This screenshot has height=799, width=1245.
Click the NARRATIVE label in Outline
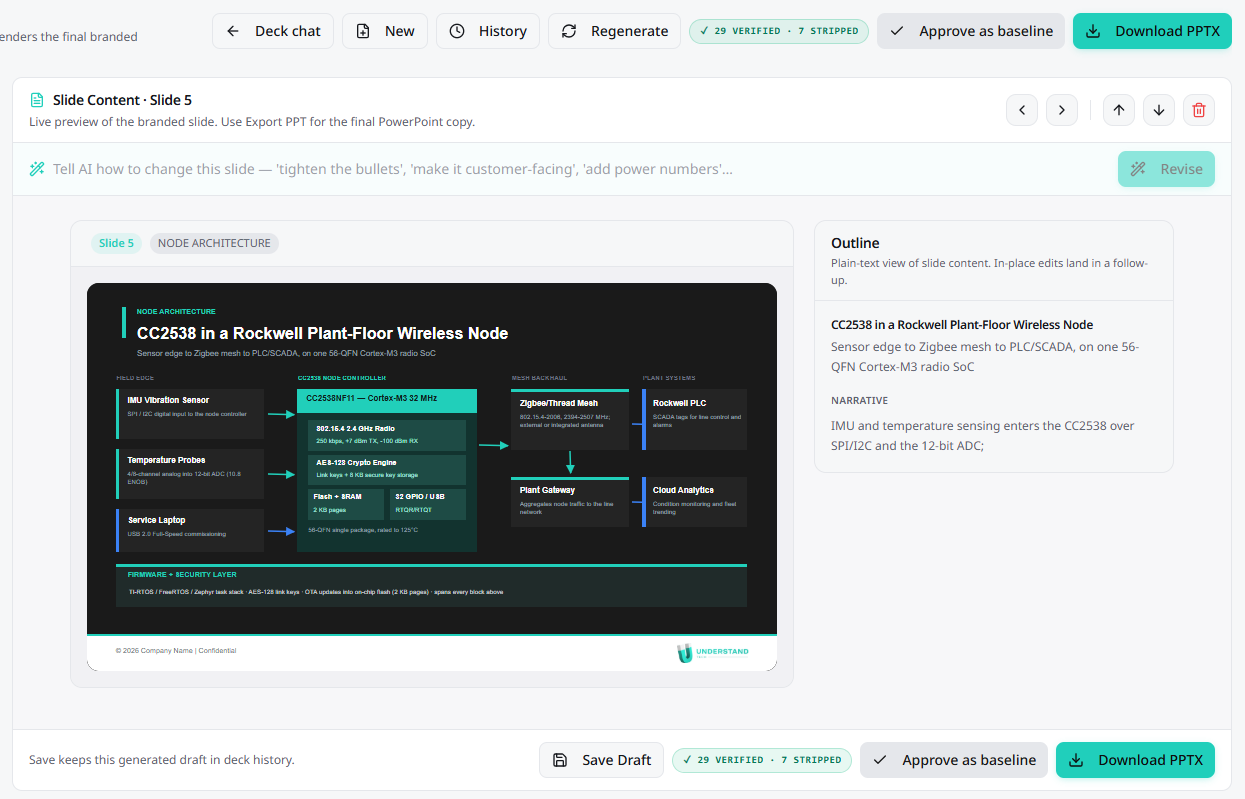point(859,401)
